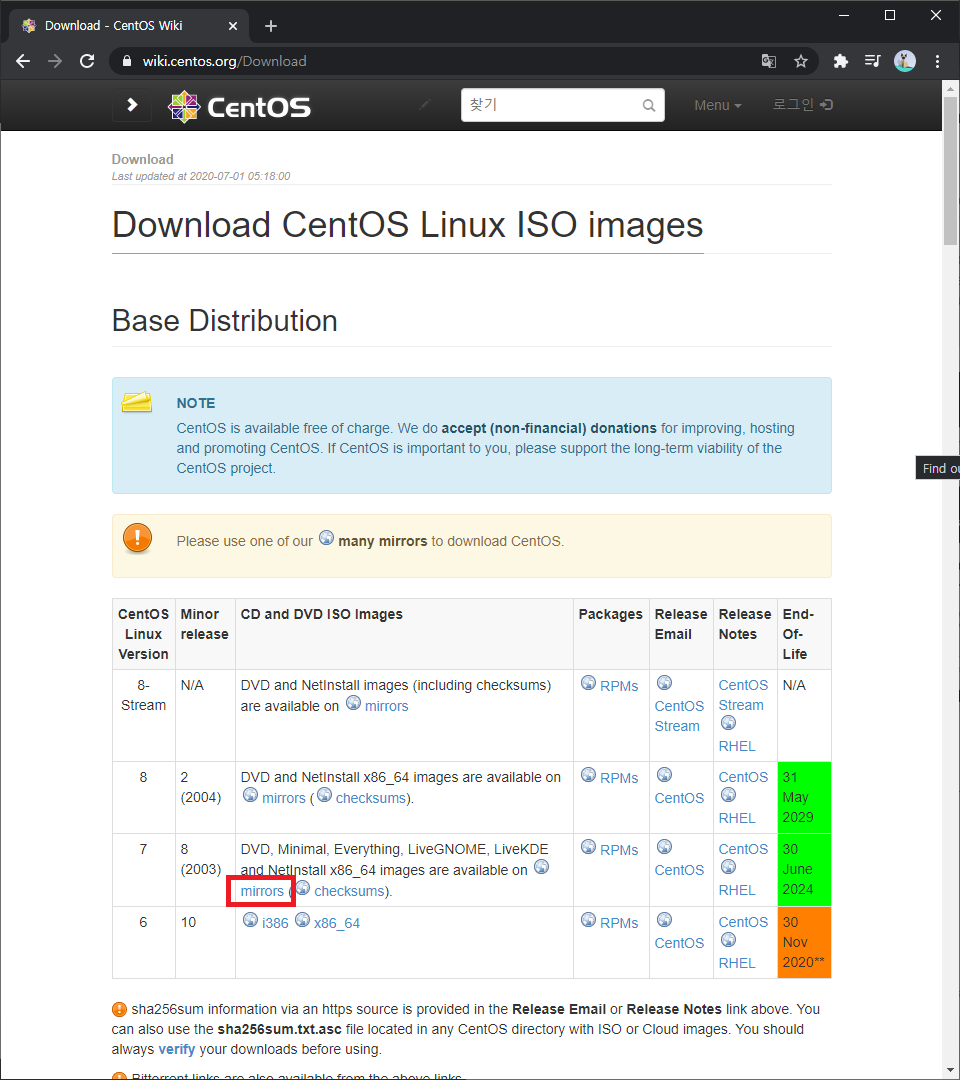Image resolution: width=960 pixels, height=1080 pixels.
Task: Click the address bar URL
Action: [x=225, y=61]
